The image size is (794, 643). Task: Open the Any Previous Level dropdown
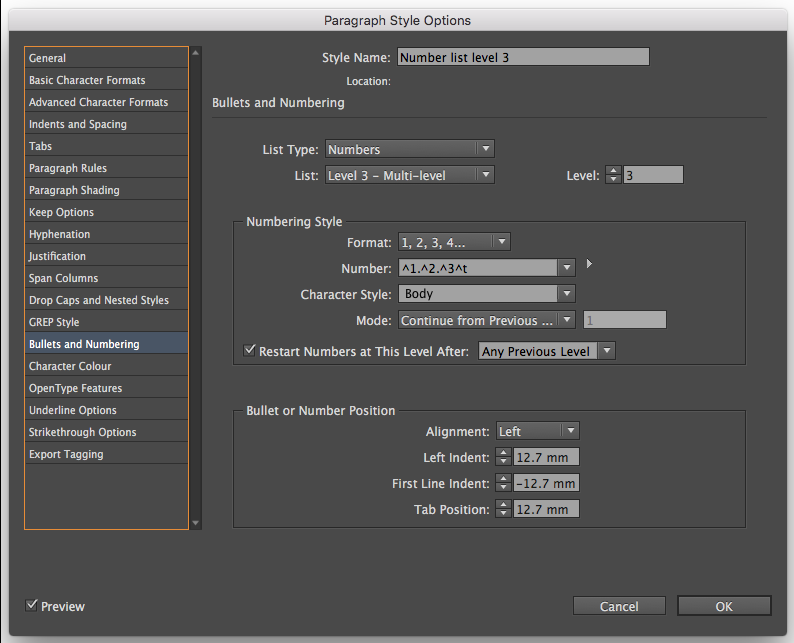tap(546, 351)
